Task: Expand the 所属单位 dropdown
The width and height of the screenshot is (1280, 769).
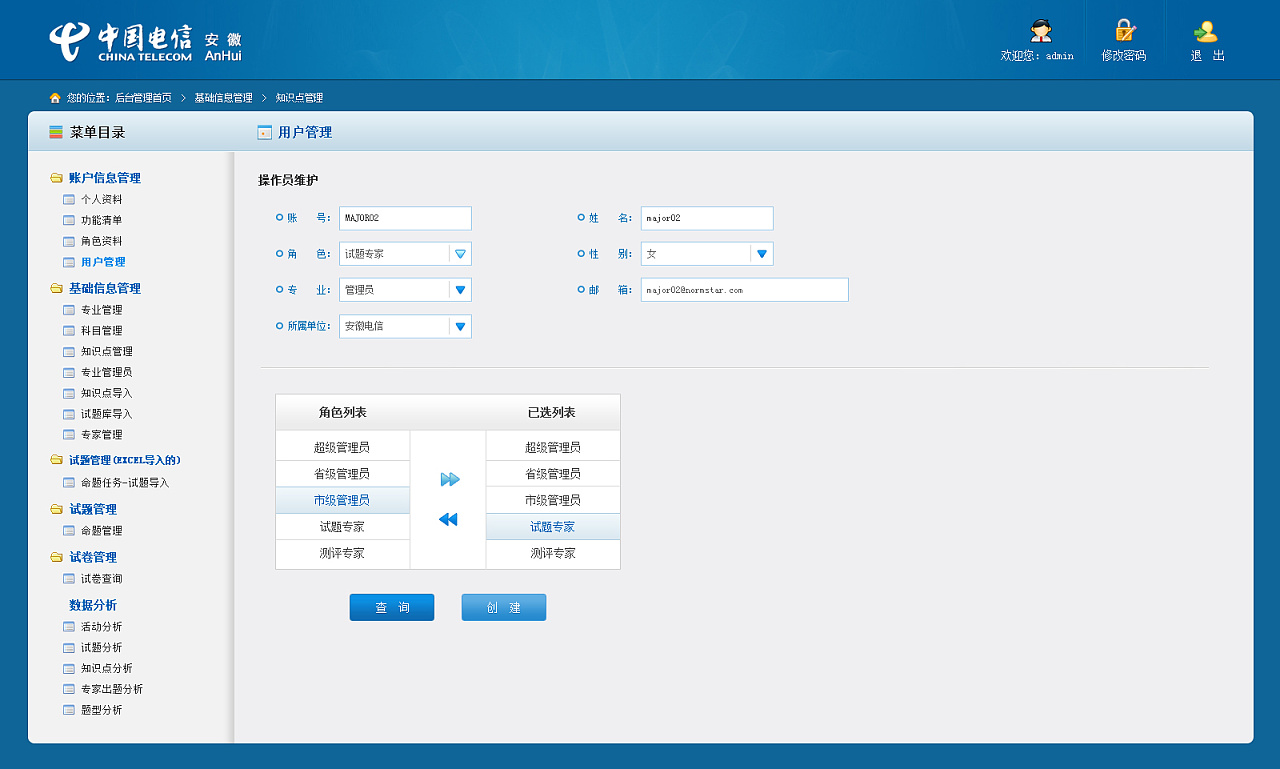Action: 460,326
